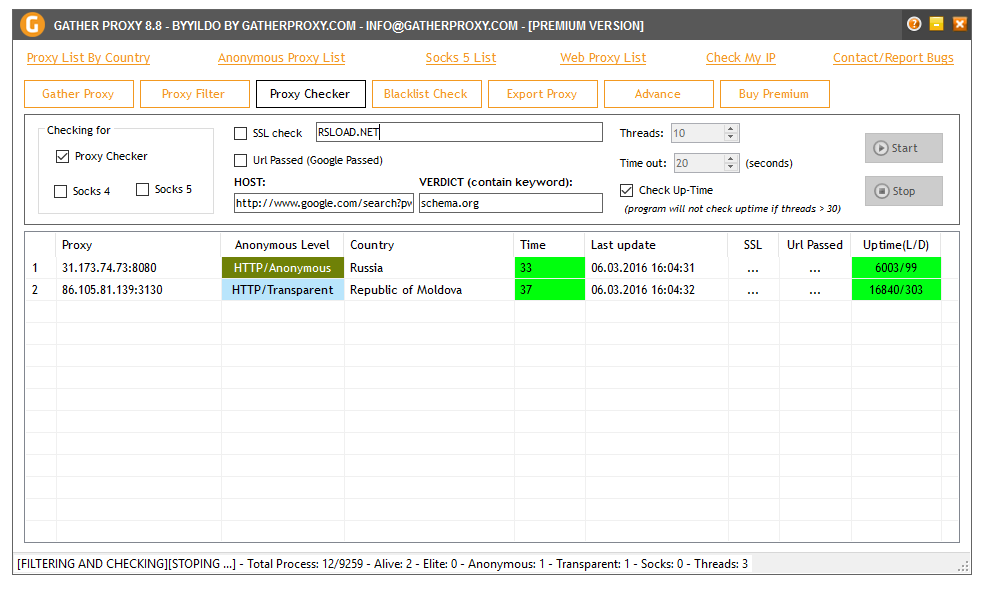Click the Threads number field
The height and width of the screenshot is (591, 987).
click(697, 133)
